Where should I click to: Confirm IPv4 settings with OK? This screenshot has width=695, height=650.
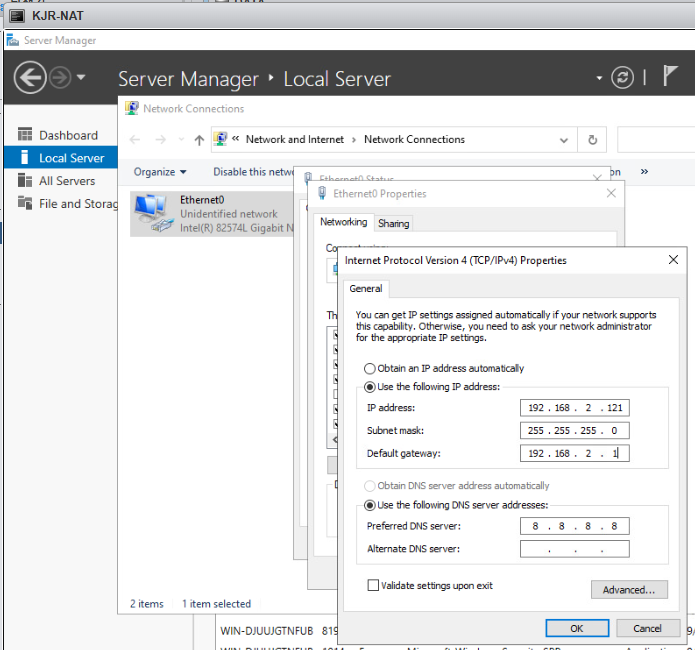[577, 628]
